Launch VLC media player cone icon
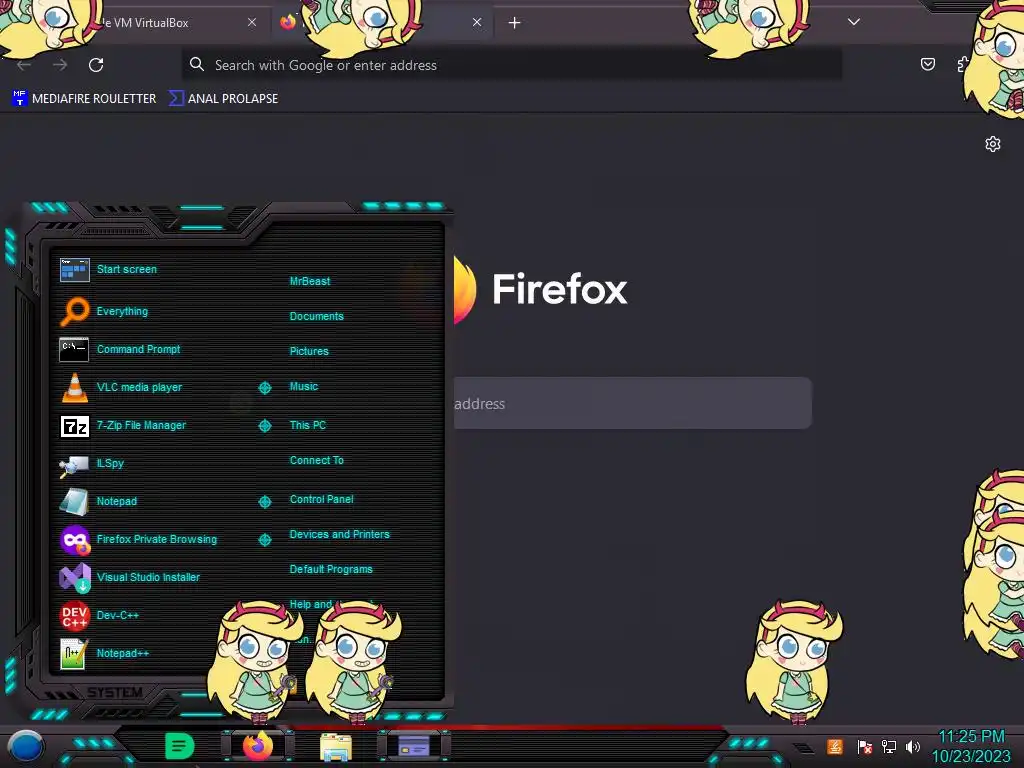This screenshot has width=1024, height=768. (x=74, y=387)
